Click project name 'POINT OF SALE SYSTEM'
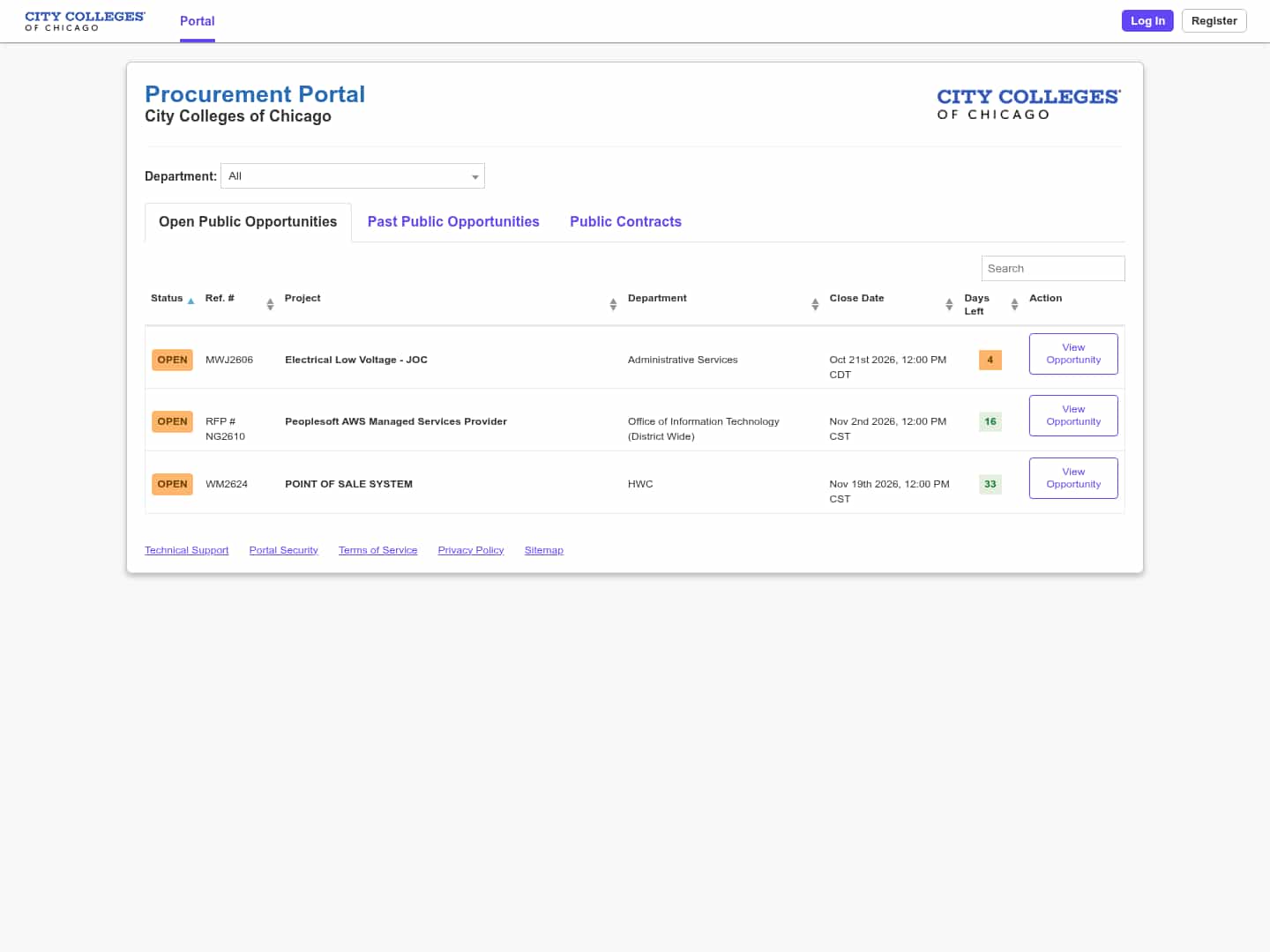The image size is (1270, 952). point(348,484)
